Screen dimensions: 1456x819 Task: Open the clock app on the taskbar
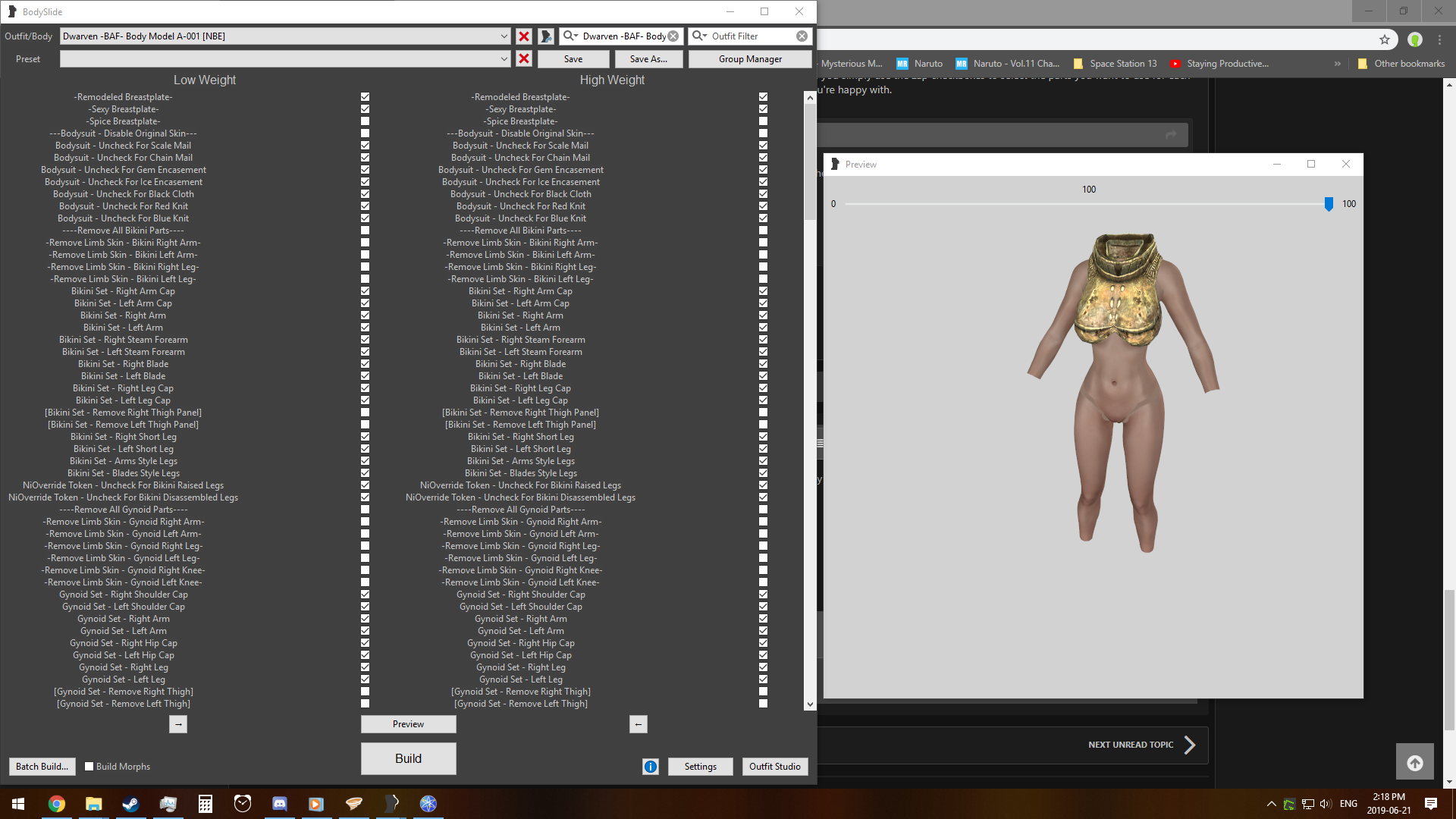pos(242,804)
